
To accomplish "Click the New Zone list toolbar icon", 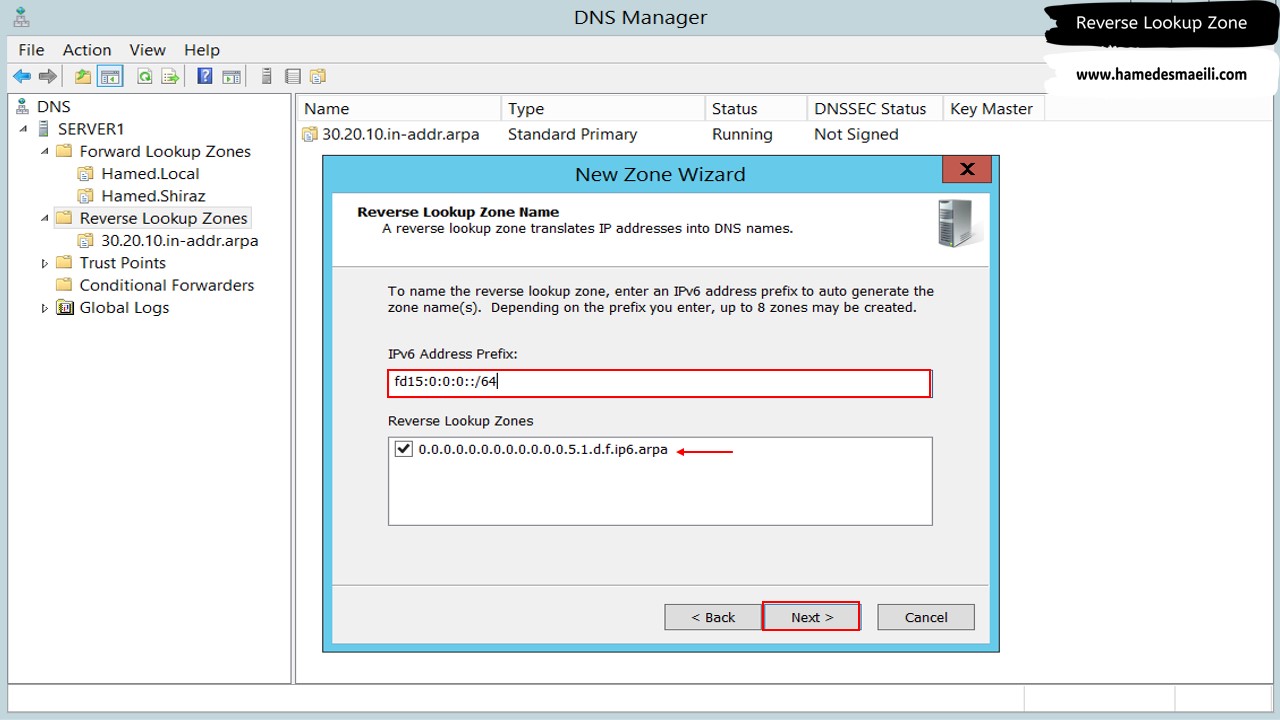I will [x=293, y=76].
